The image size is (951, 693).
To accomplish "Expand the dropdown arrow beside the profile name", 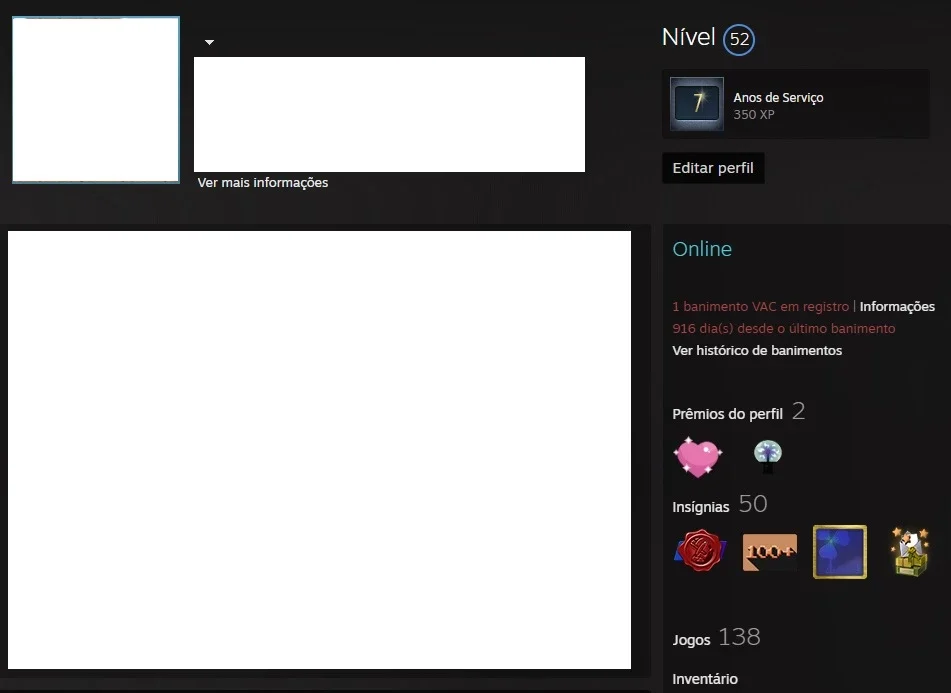I will pyautogui.click(x=209, y=42).
